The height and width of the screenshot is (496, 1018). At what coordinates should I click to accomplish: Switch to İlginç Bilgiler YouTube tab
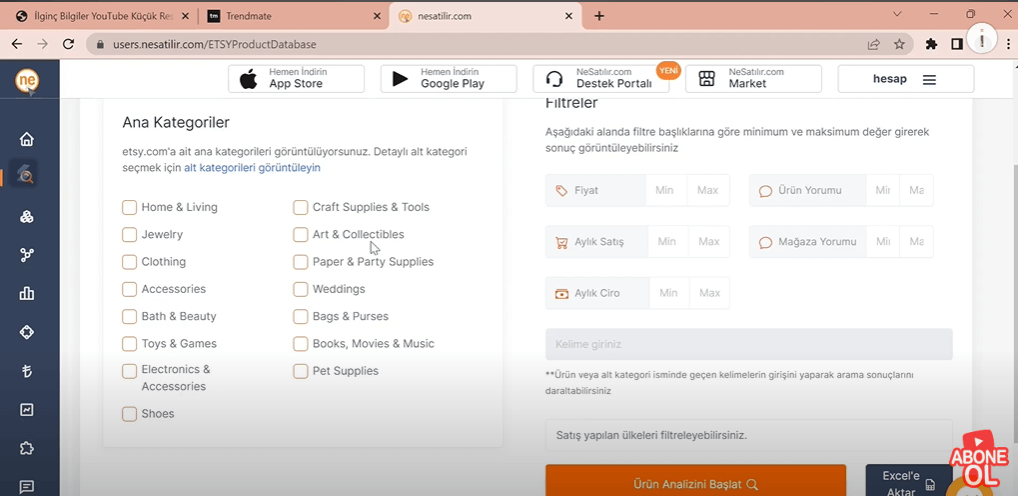[x=100, y=16]
